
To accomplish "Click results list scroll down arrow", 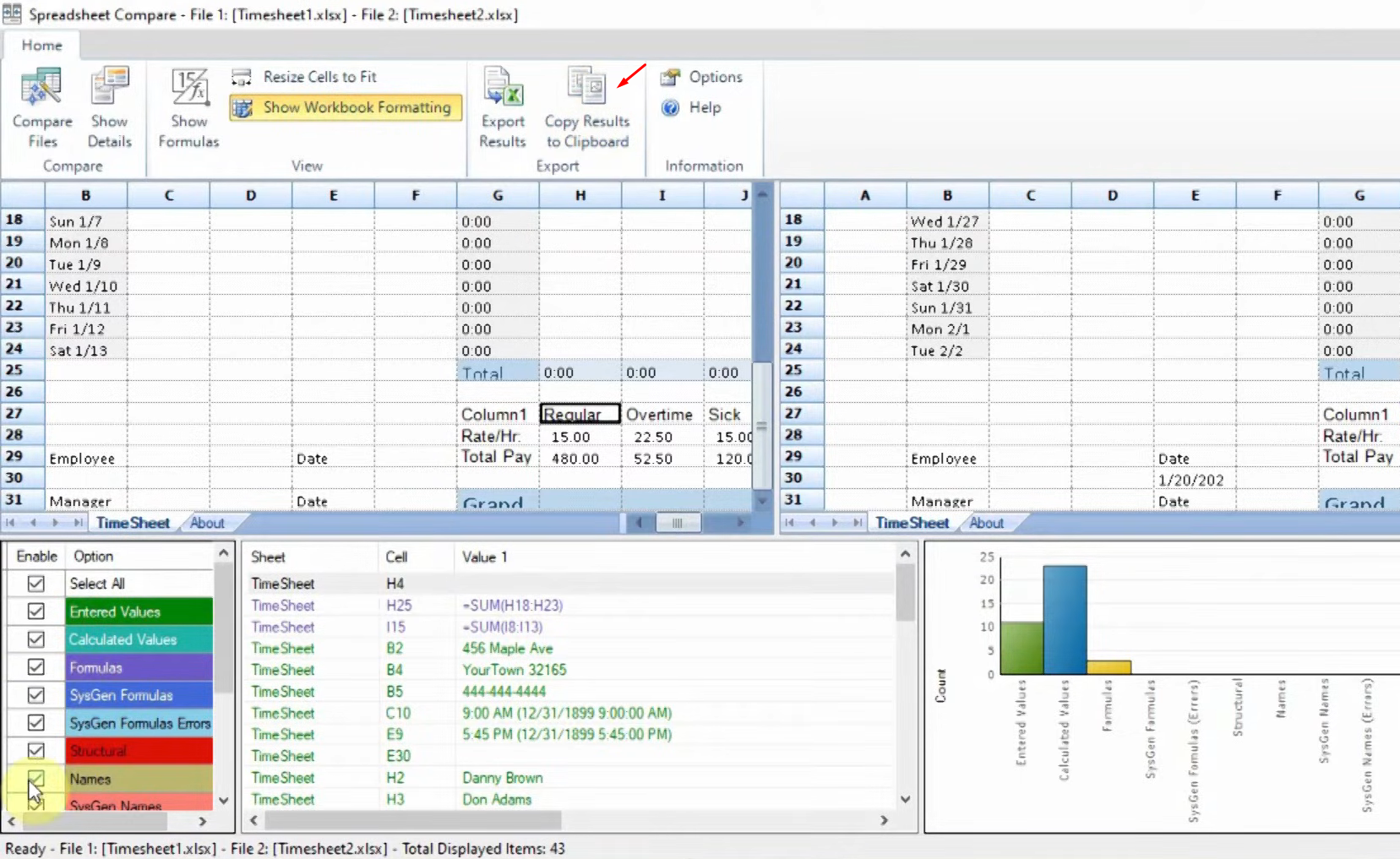I will 905,799.
